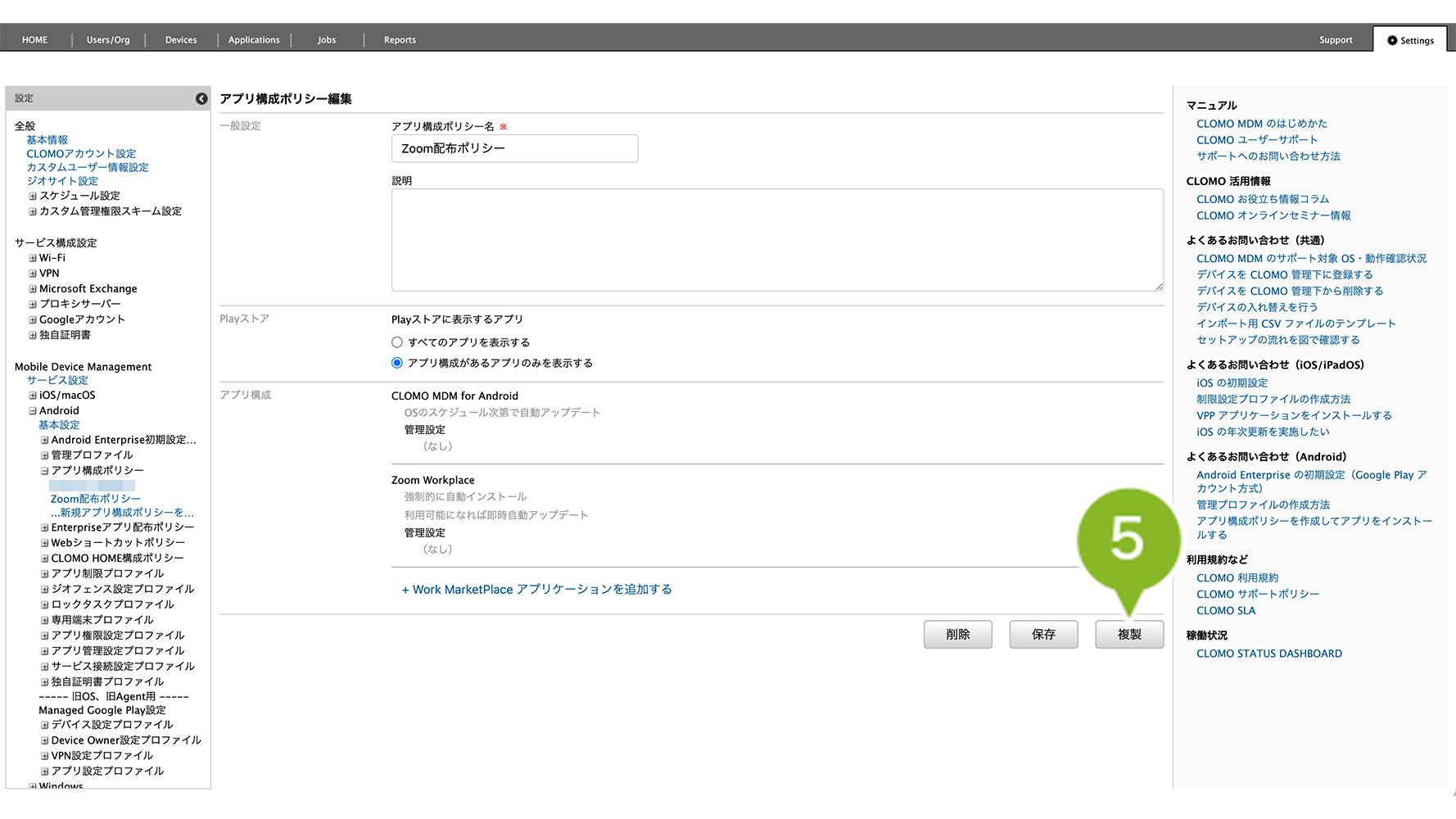Click the 複製 button

(1130, 635)
